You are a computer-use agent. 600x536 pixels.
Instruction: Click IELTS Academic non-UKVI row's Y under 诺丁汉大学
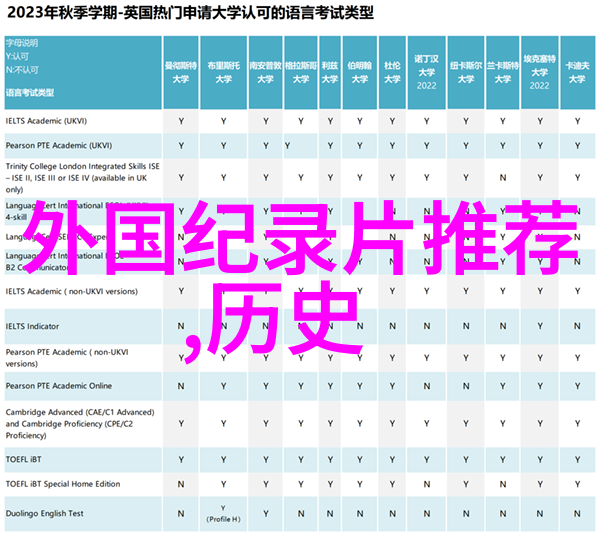tap(426, 292)
